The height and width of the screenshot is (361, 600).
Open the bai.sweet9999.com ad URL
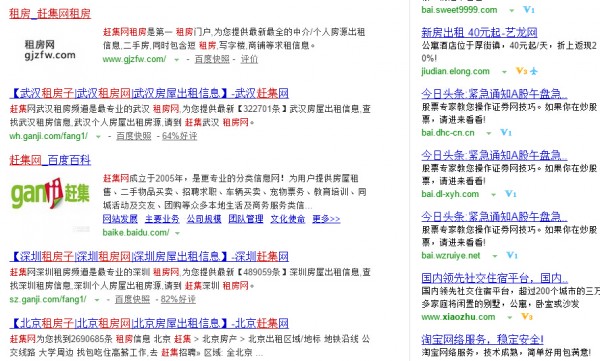coord(459,10)
